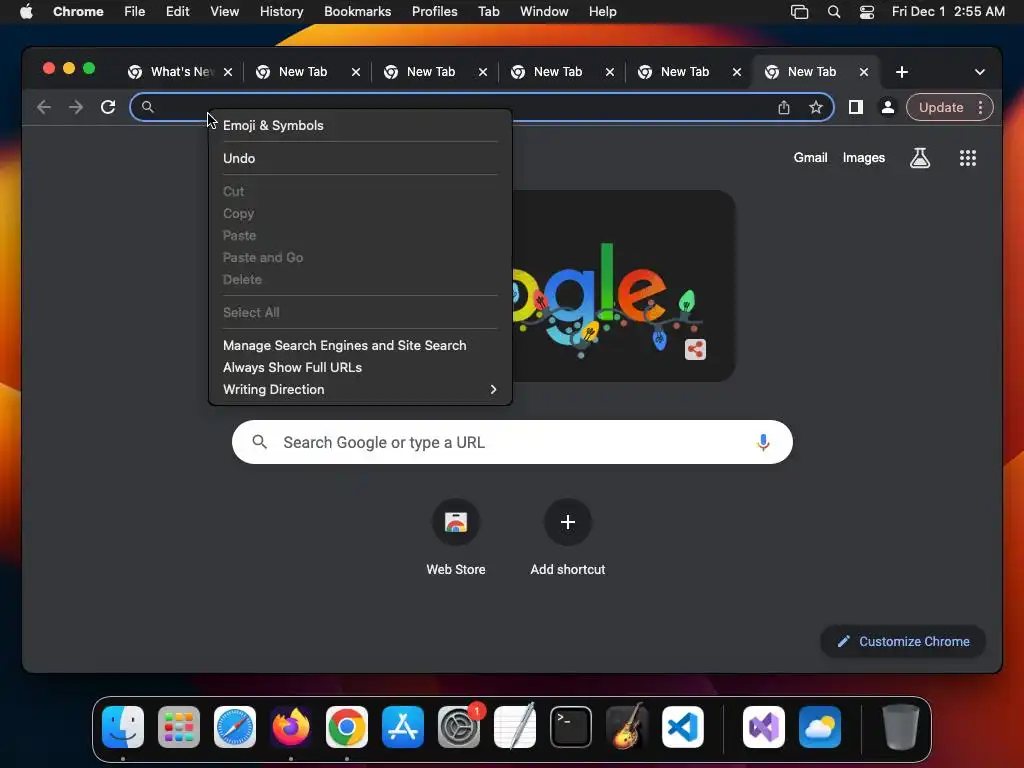Open the Images link
Screen dimensions: 1024x768
coord(863,157)
